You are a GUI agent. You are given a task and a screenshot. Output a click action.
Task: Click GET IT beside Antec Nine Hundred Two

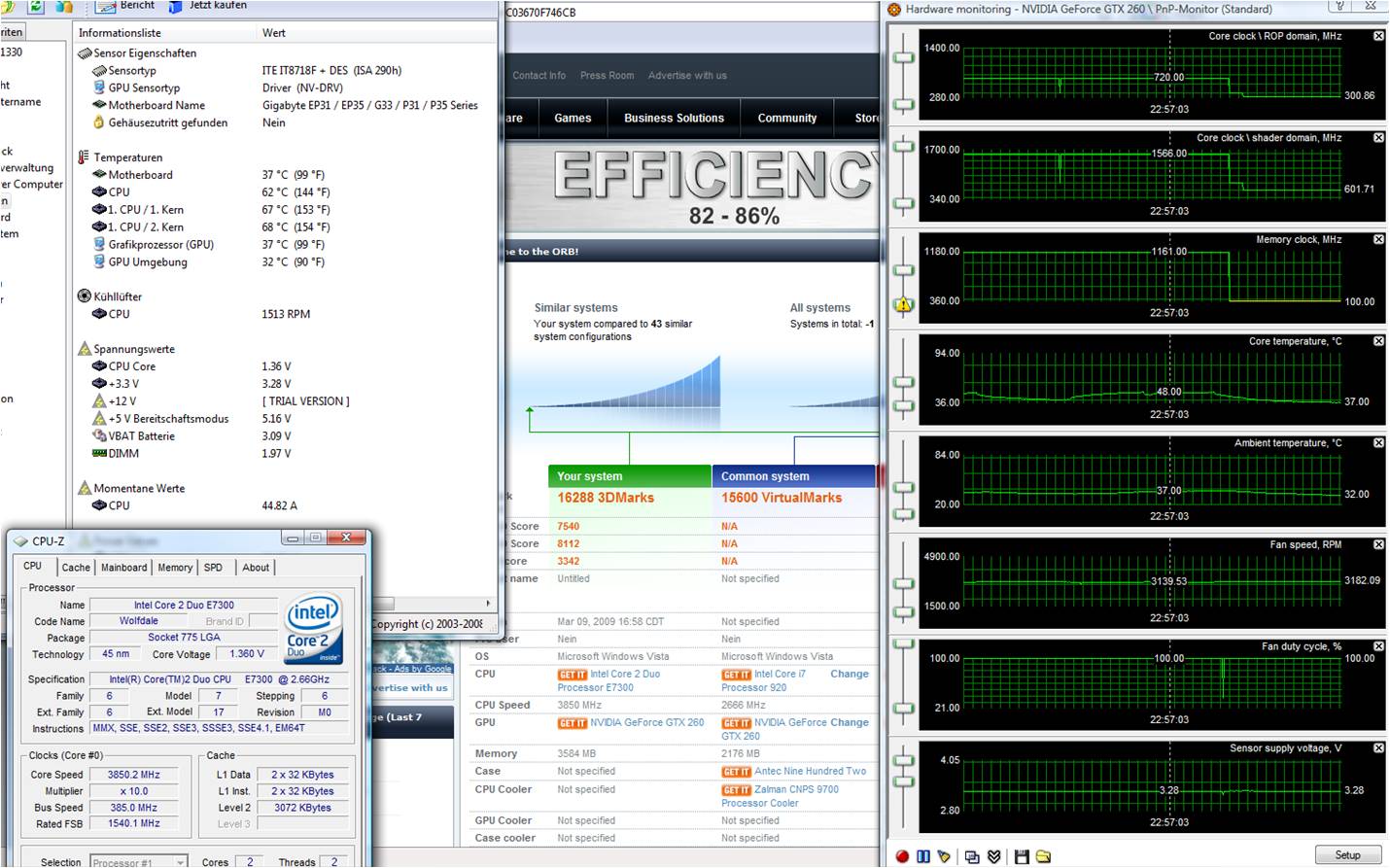pyautogui.click(x=737, y=772)
